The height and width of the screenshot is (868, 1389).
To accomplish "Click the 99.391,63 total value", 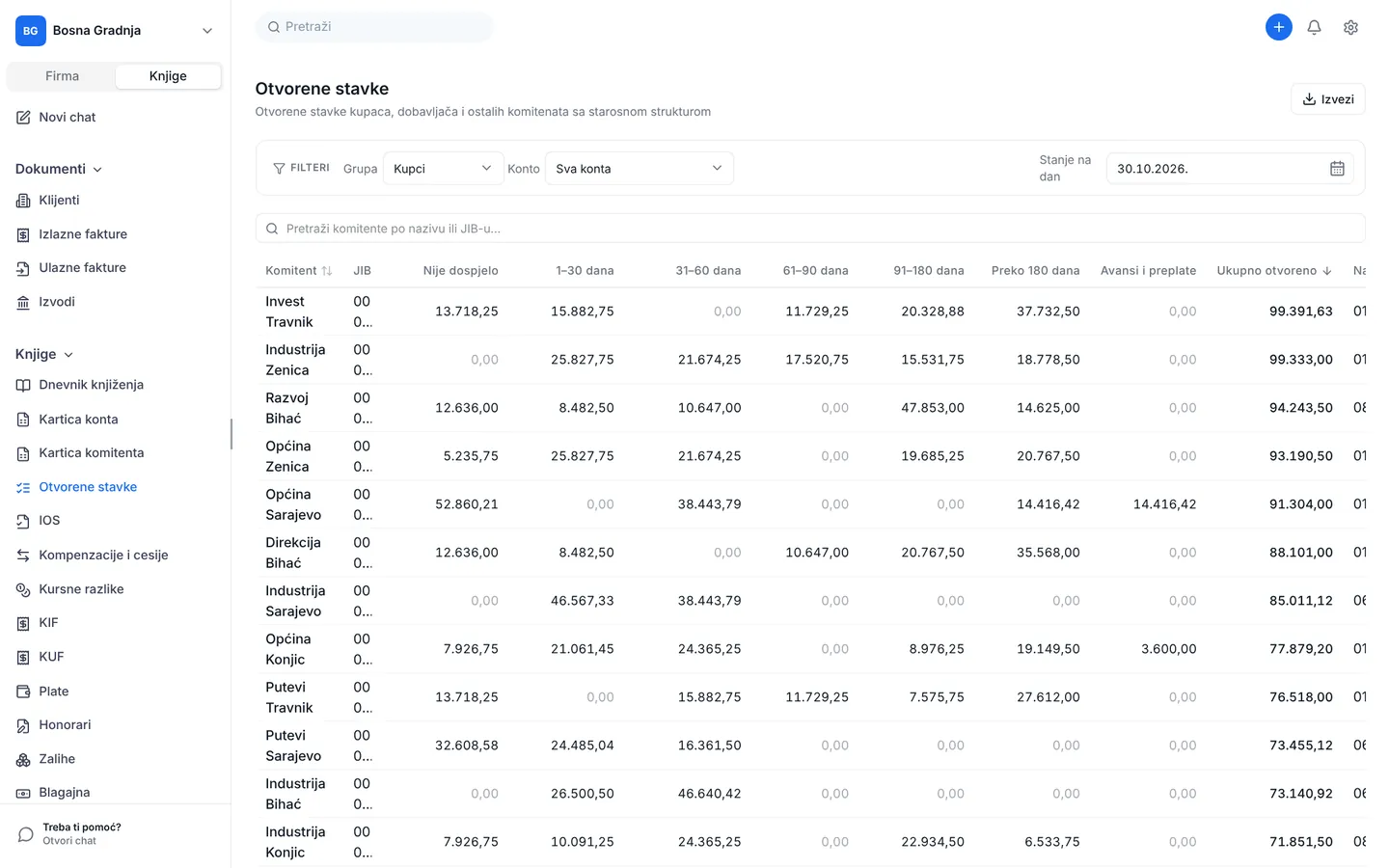I will tap(1301, 312).
